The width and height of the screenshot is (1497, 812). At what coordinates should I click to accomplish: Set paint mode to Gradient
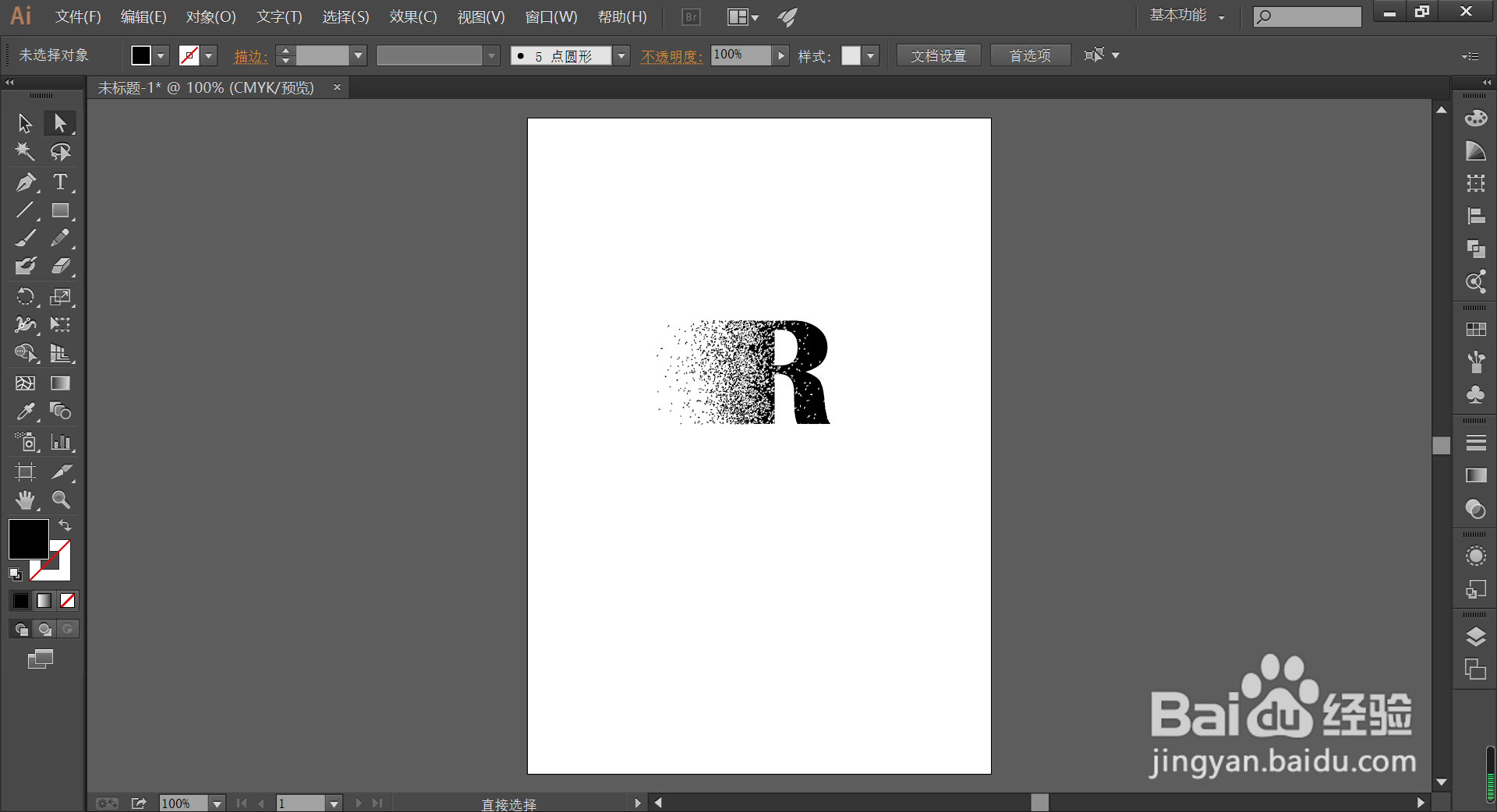pyautogui.click(x=44, y=601)
